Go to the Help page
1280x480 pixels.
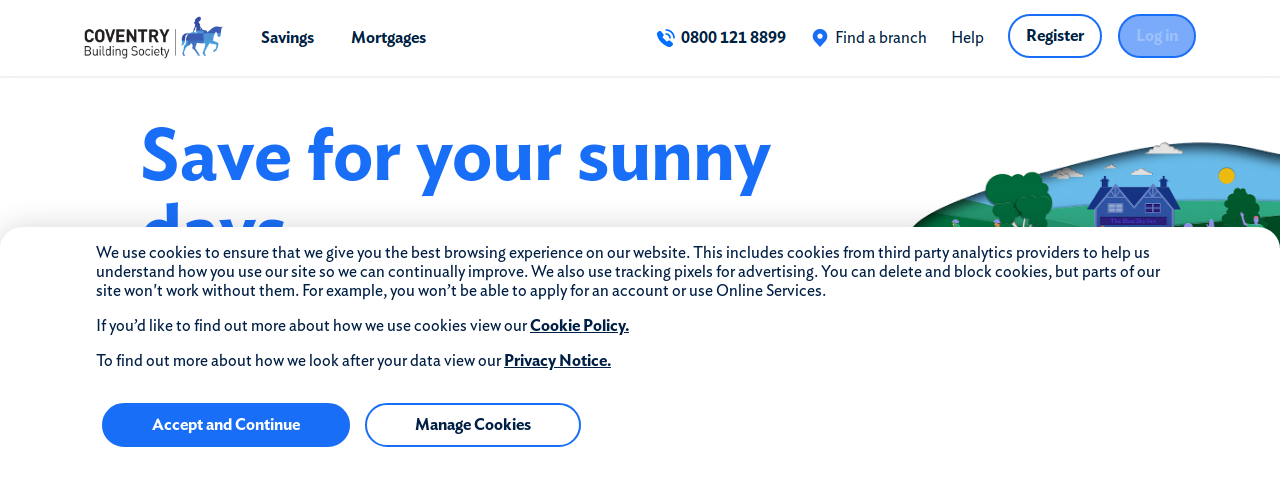point(967,37)
